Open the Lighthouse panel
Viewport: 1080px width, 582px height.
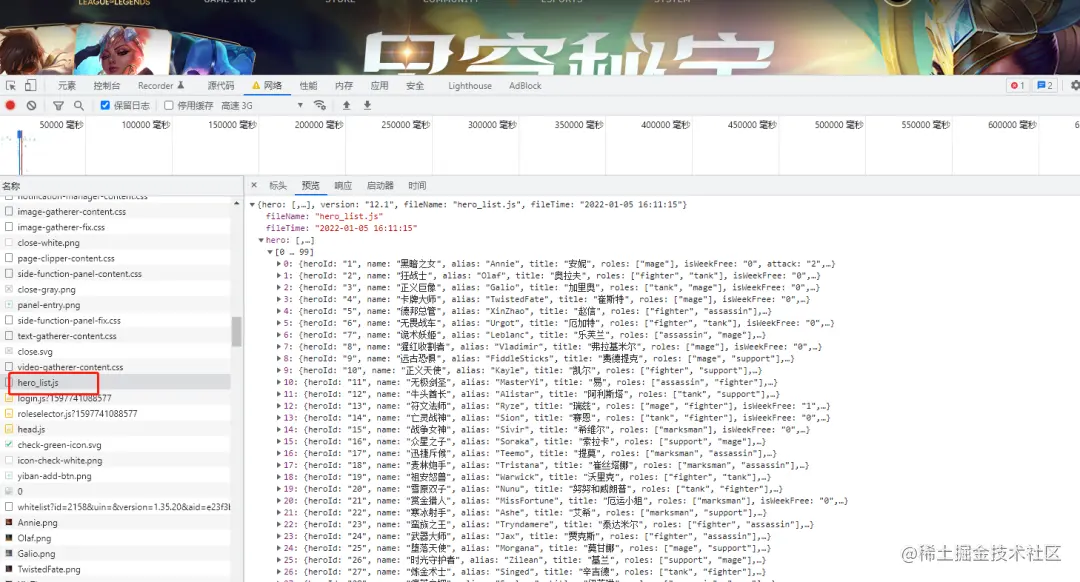[x=469, y=85]
